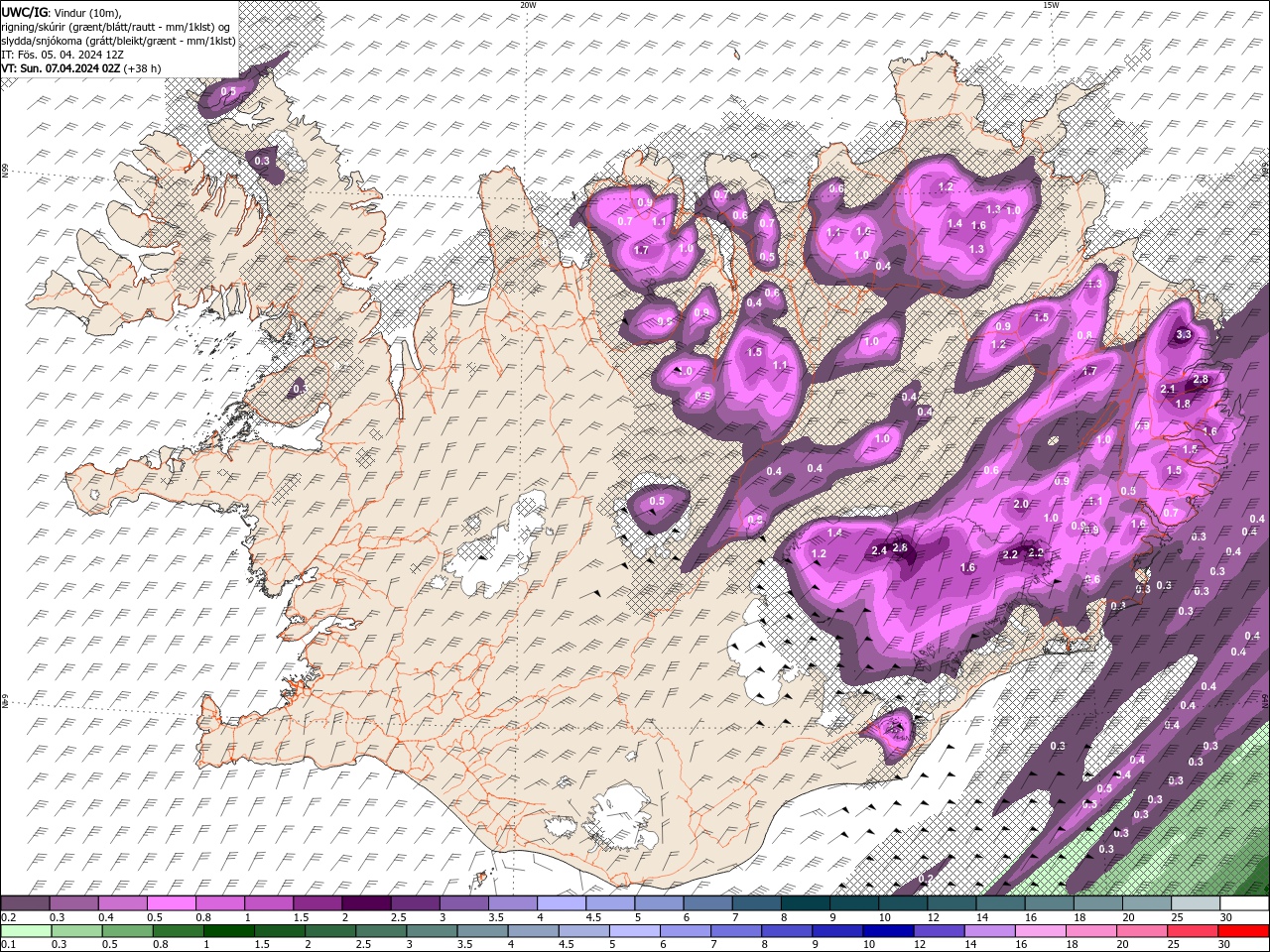Click the dark navy swatch above the bottom row's 10
The image size is (1270, 952).
pyautogui.click(x=886, y=931)
